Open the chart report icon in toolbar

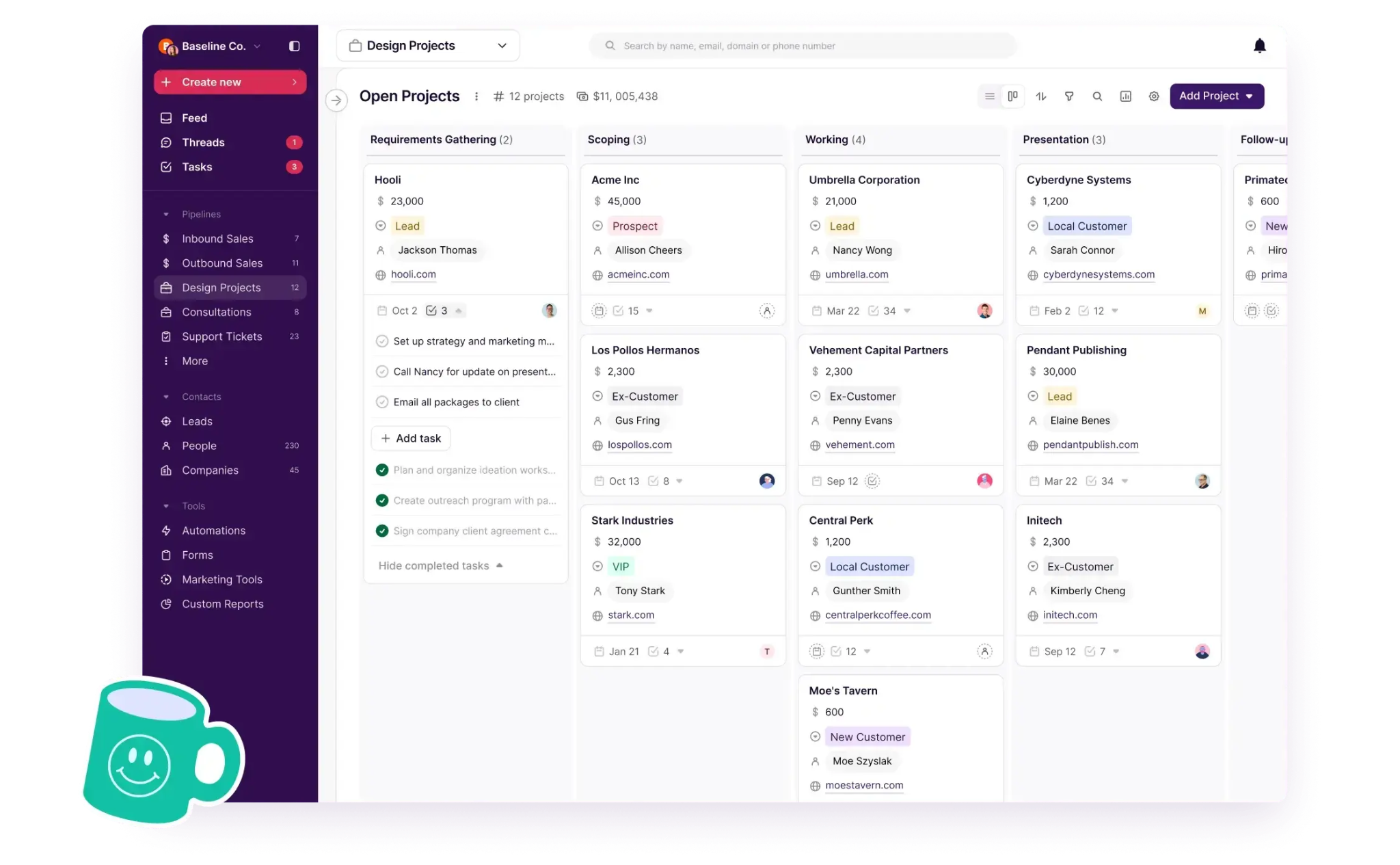click(1125, 96)
